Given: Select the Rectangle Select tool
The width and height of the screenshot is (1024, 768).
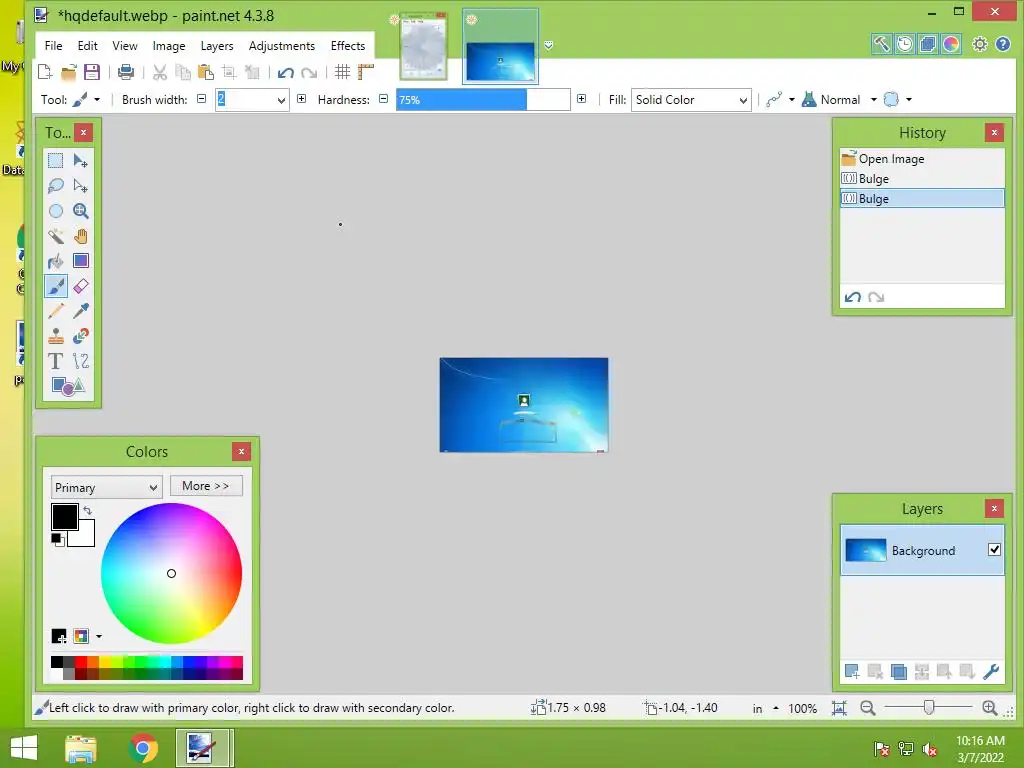Looking at the screenshot, I should pyautogui.click(x=56, y=161).
